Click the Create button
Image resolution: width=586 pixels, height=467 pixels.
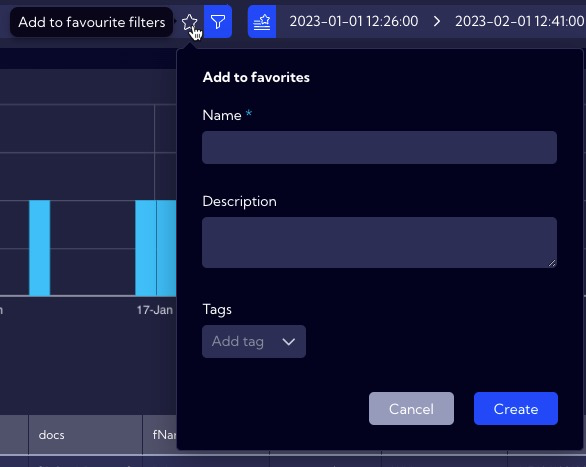[x=516, y=408]
